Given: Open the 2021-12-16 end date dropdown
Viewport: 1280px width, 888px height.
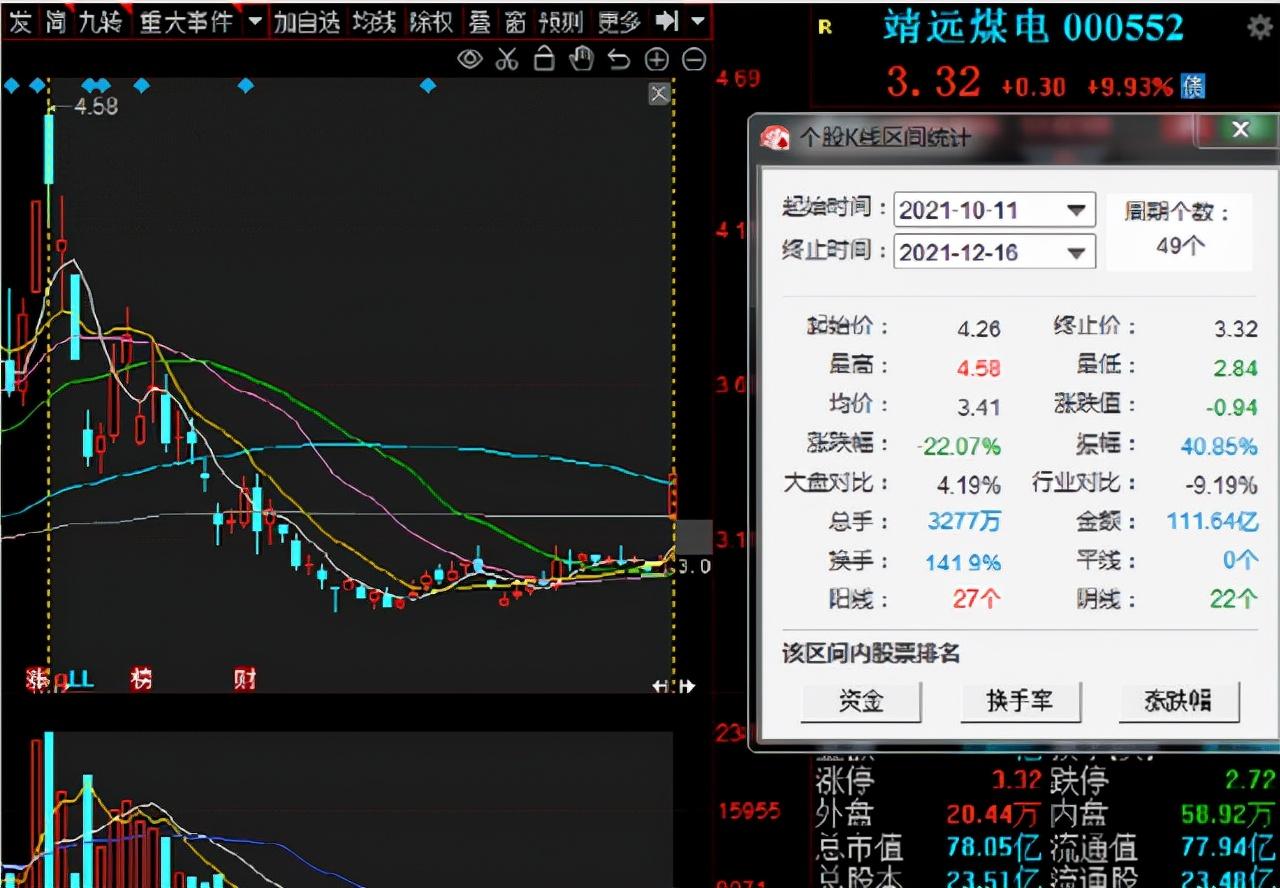Looking at the screenshot, I should click(1078, 252).
